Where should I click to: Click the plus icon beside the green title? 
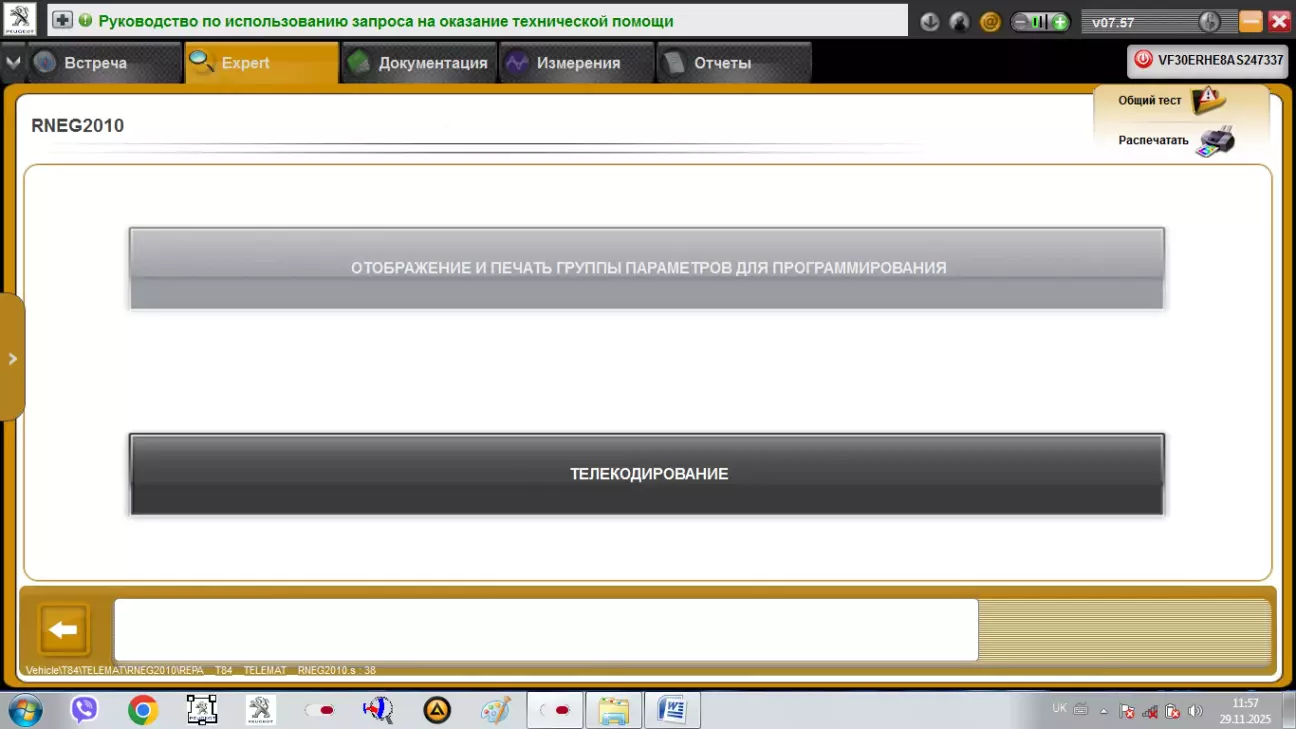click(x=62, y=21)
